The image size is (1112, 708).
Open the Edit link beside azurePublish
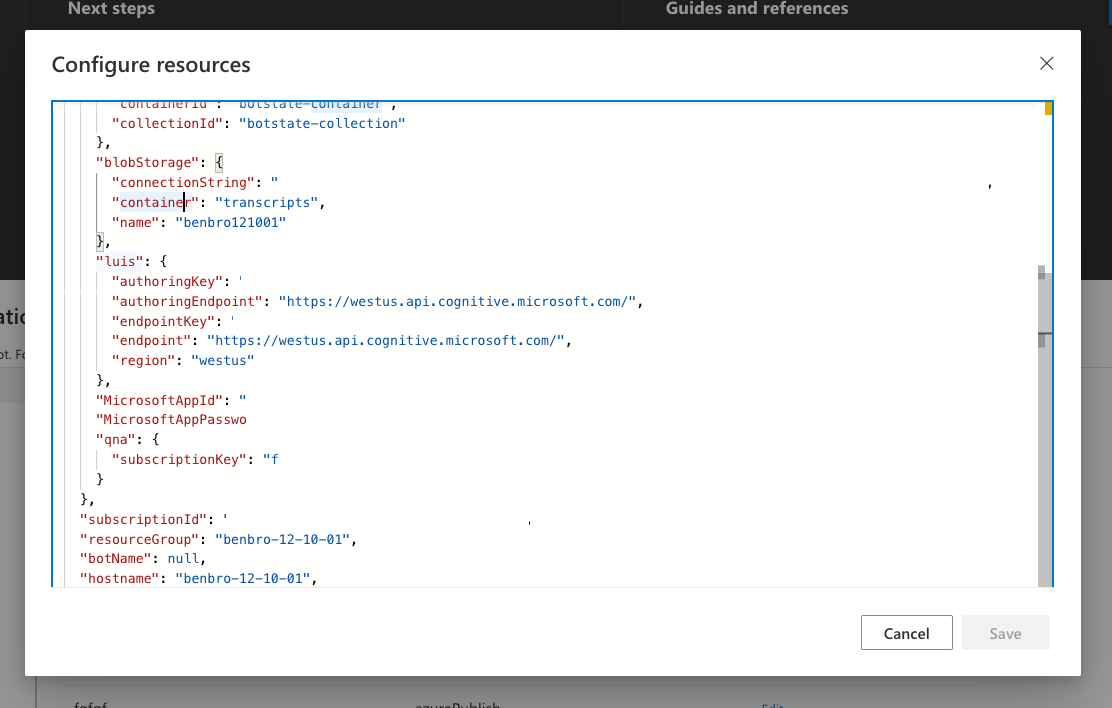pos(772,704)
